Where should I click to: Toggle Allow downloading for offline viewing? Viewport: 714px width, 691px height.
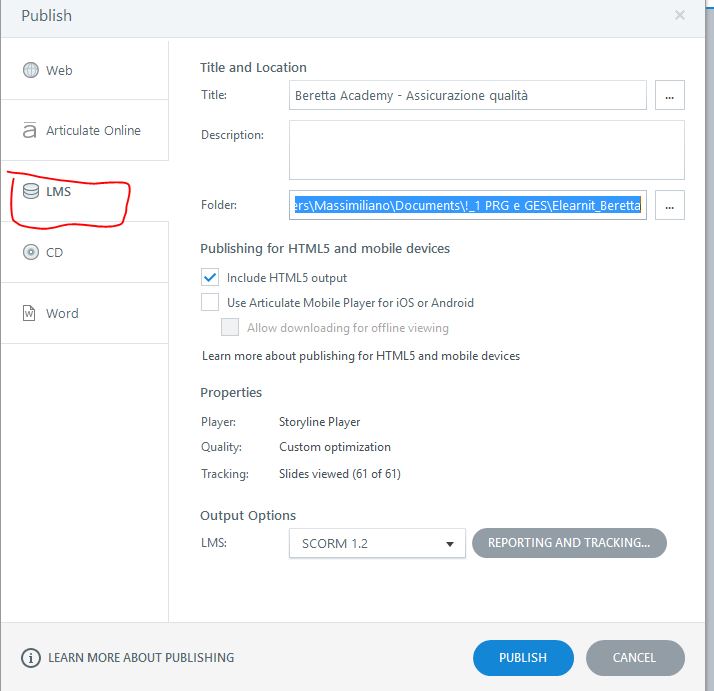pyautogui.click(x=230, y=327)
